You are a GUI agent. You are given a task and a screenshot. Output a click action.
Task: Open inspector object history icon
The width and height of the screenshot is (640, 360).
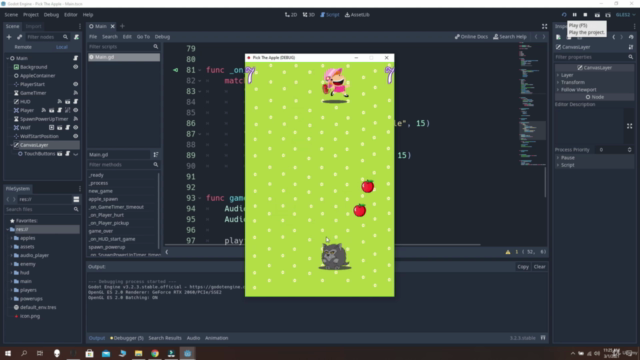point(631,37)
